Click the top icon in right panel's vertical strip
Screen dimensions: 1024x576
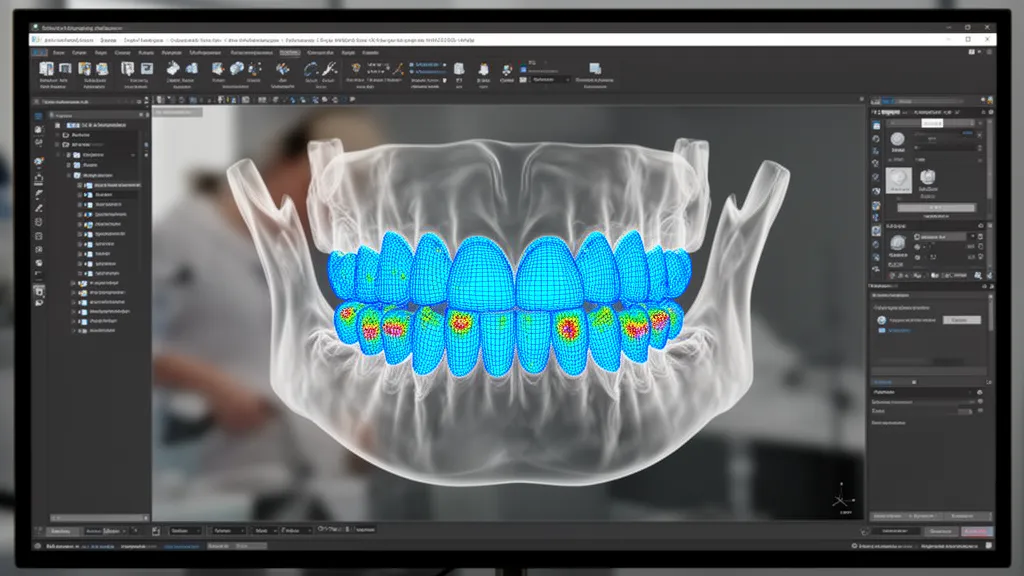click(877, 125)
